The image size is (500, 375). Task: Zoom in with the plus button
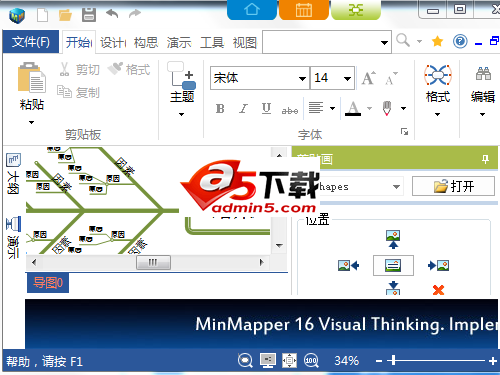tap(492, 361)
